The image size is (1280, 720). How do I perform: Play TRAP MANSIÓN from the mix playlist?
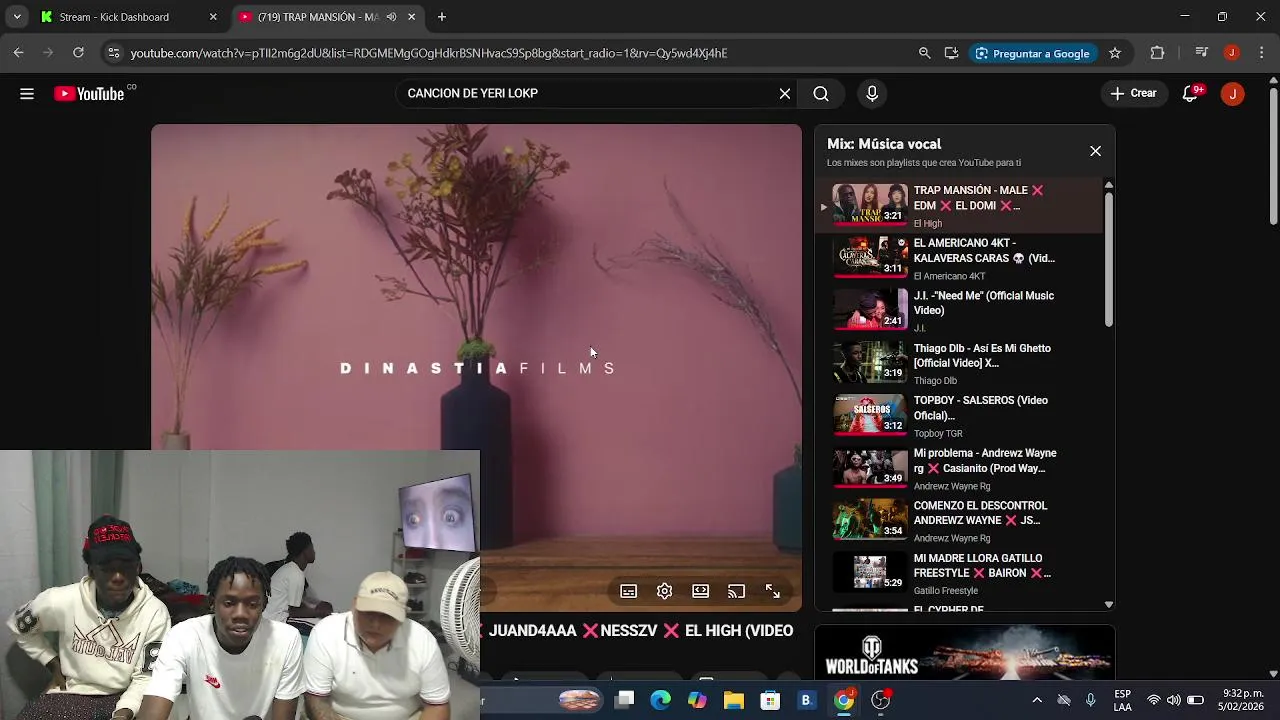point(960,205)
